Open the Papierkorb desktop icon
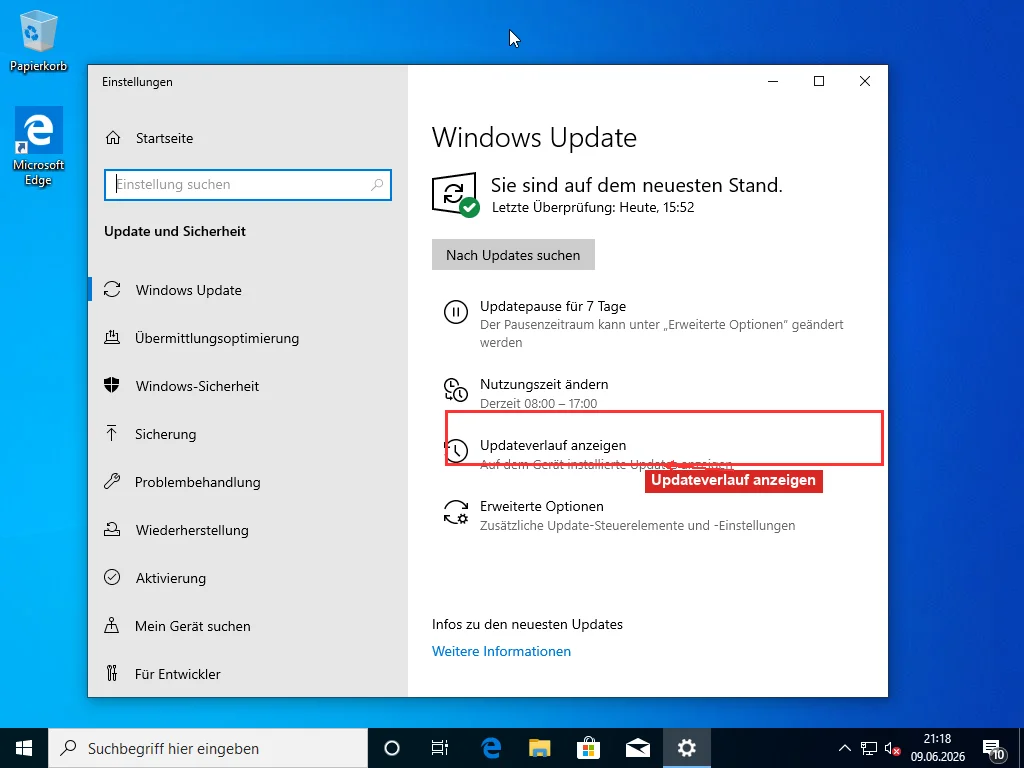Screen dimensions: 1024x768 point(38,39)
